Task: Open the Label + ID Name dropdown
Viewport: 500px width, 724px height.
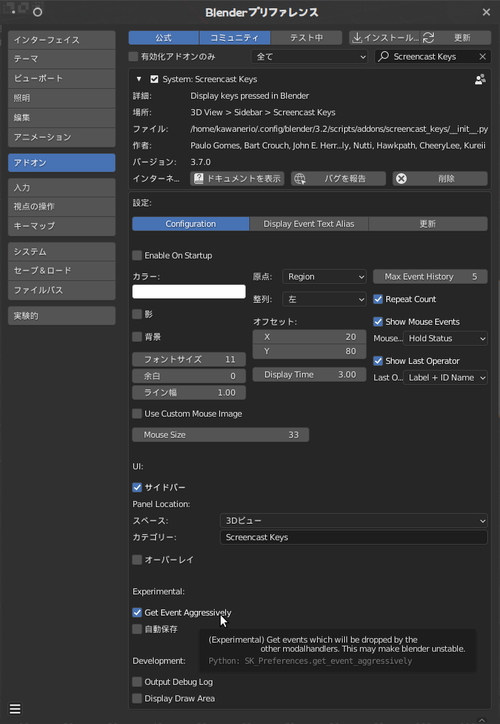Action: tap(446, 378)
